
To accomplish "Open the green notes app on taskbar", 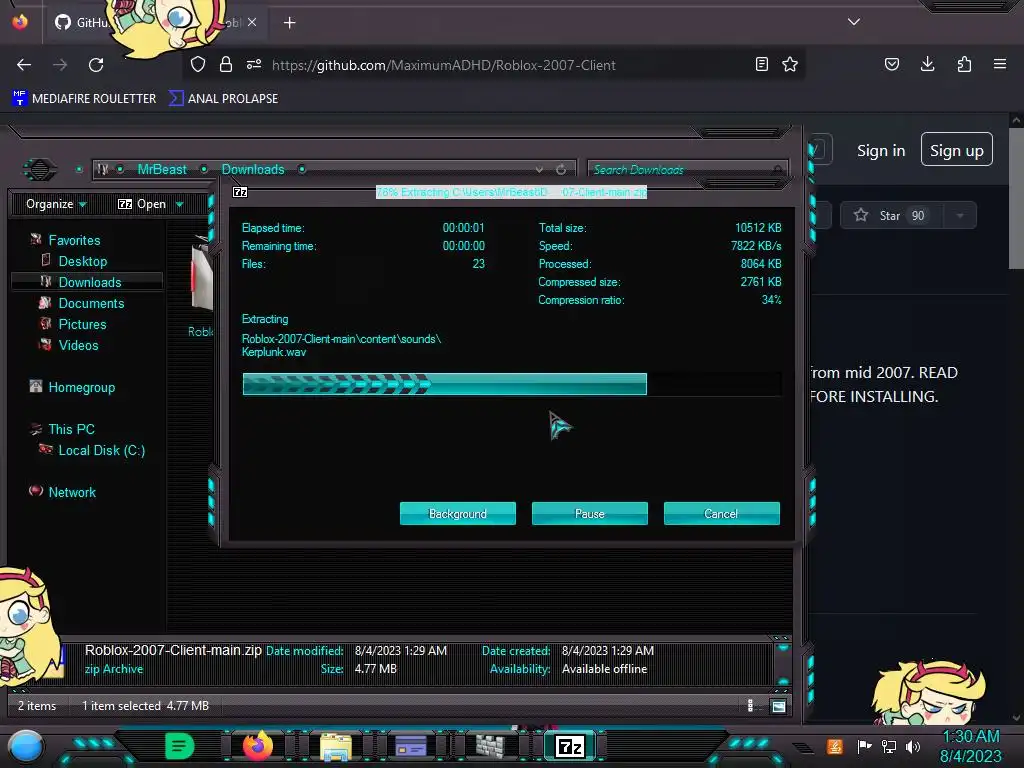I will [180, 746].
